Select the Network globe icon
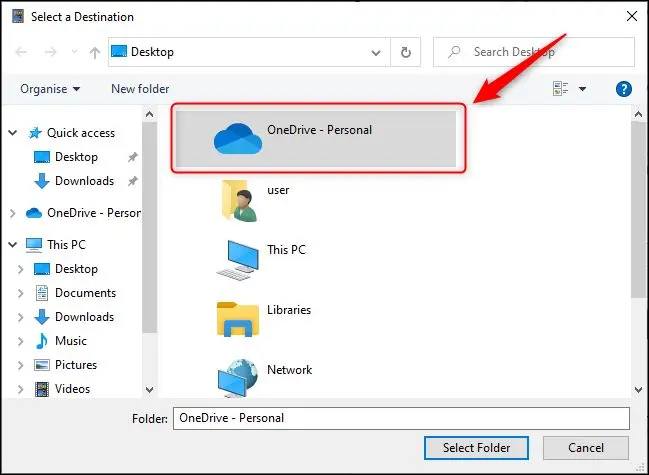Image resolution: width=649 pixels, height=475 pixels. [238, 378]
